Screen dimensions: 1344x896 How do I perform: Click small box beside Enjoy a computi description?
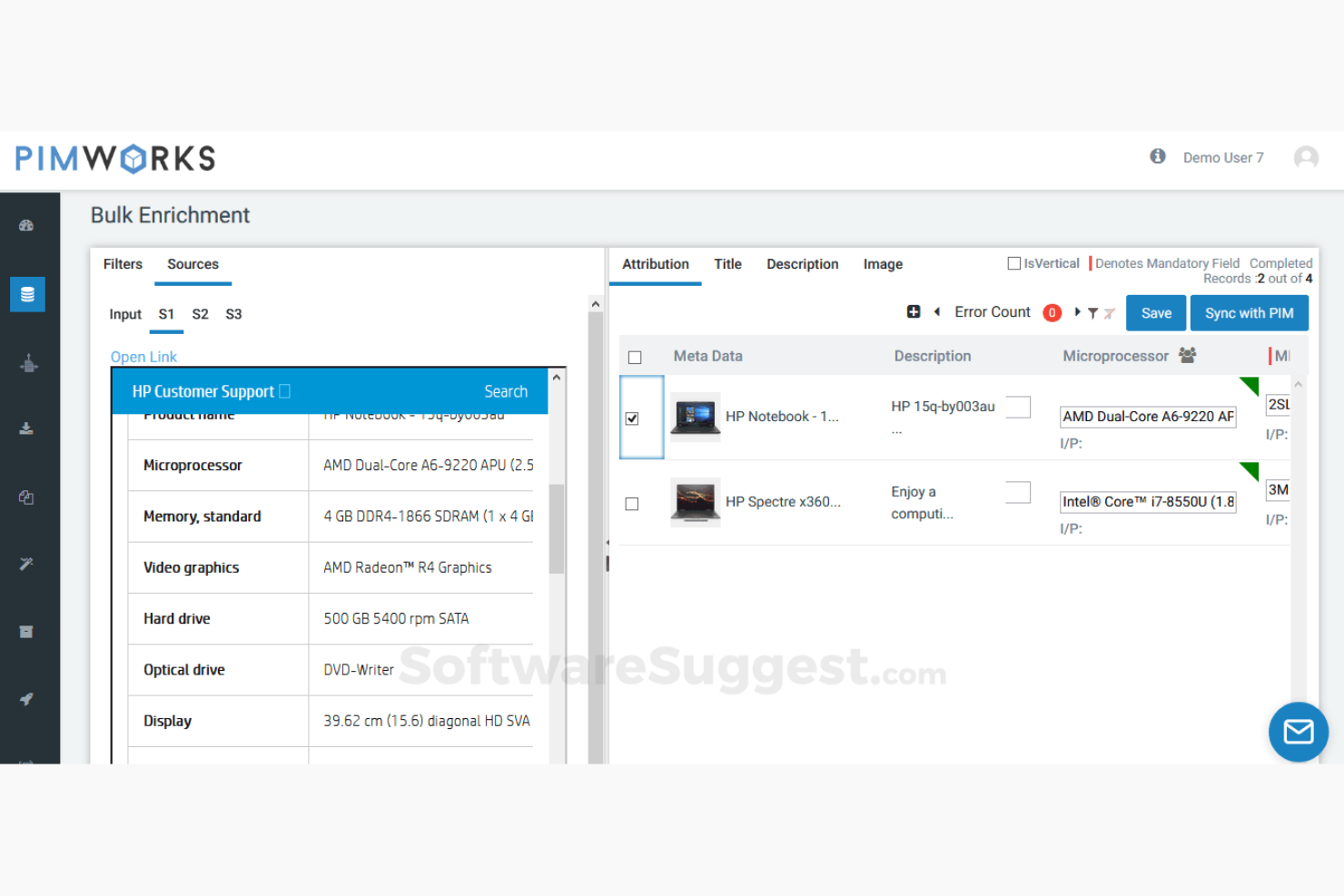click(1018, 492)
